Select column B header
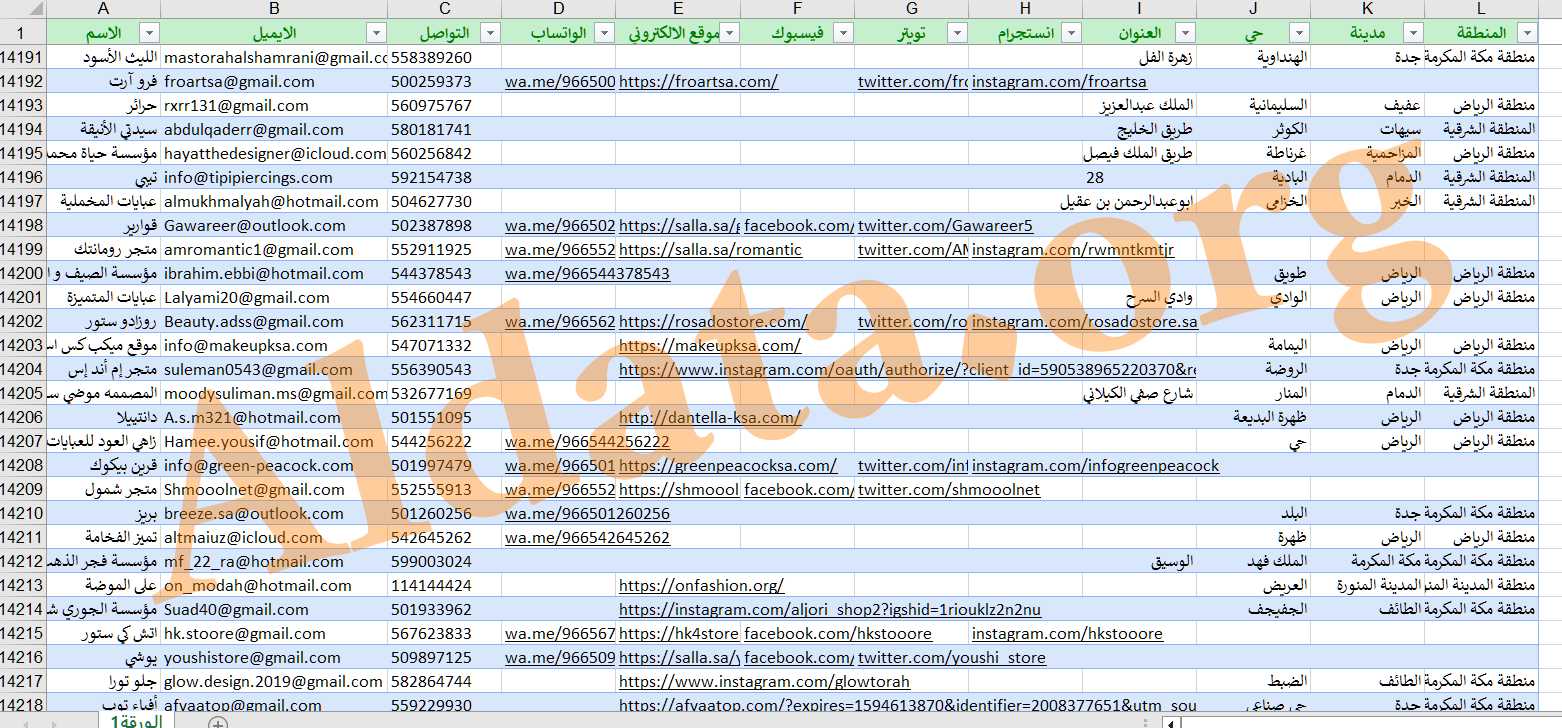The width and height of the screenshot is (1562, 728). tap(275, 9)
